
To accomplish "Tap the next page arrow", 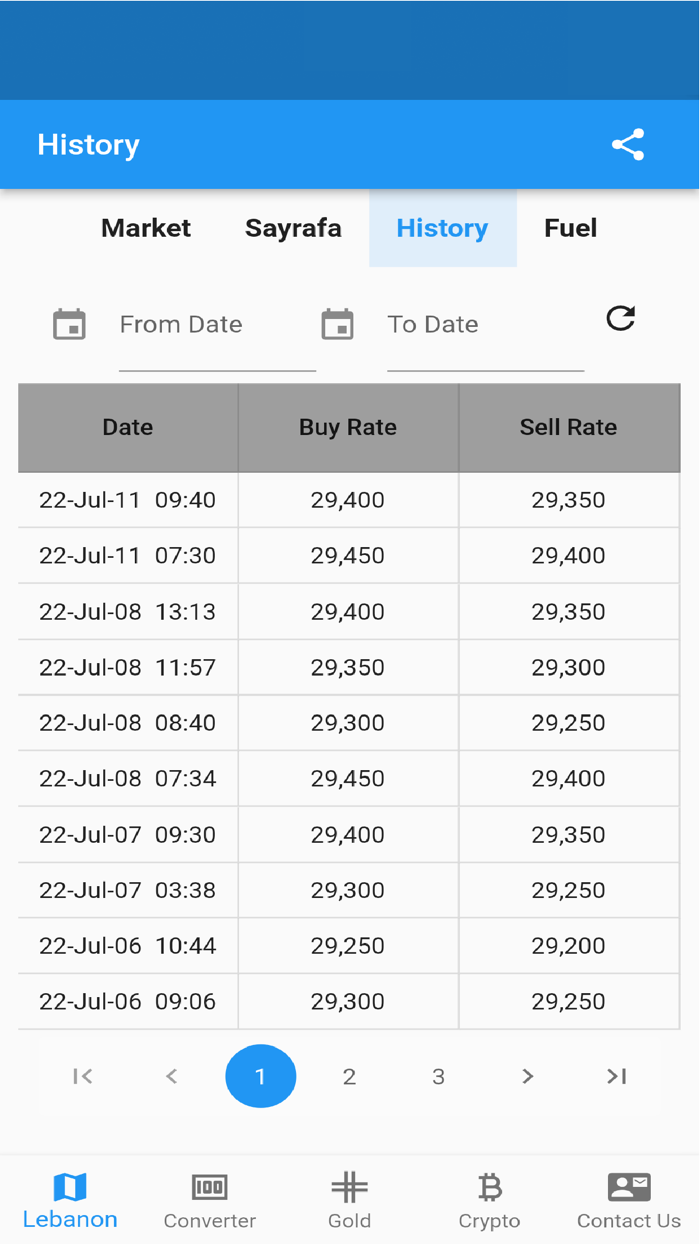I will tap(527, 1076).
